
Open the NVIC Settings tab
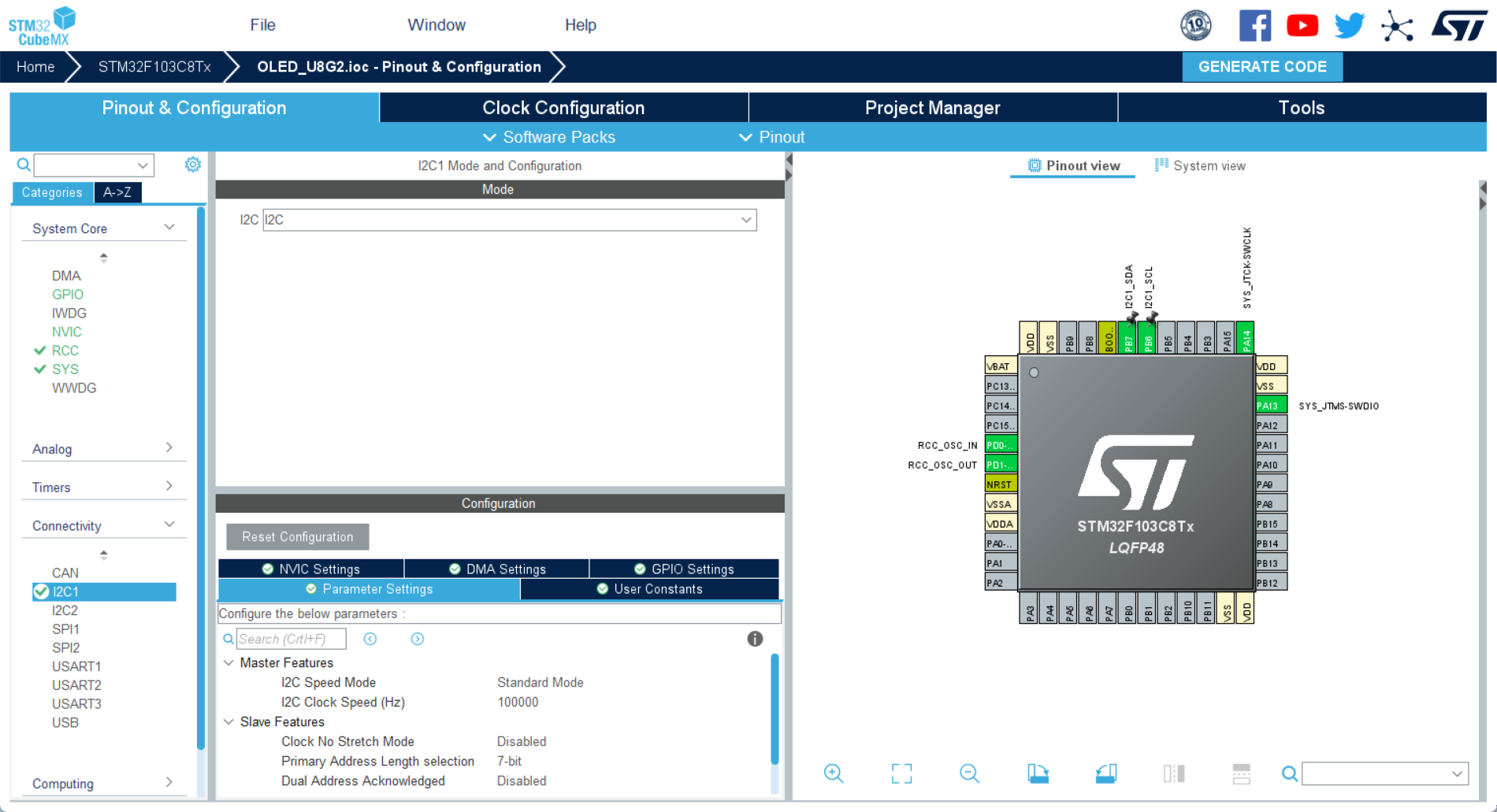(311, 569)
